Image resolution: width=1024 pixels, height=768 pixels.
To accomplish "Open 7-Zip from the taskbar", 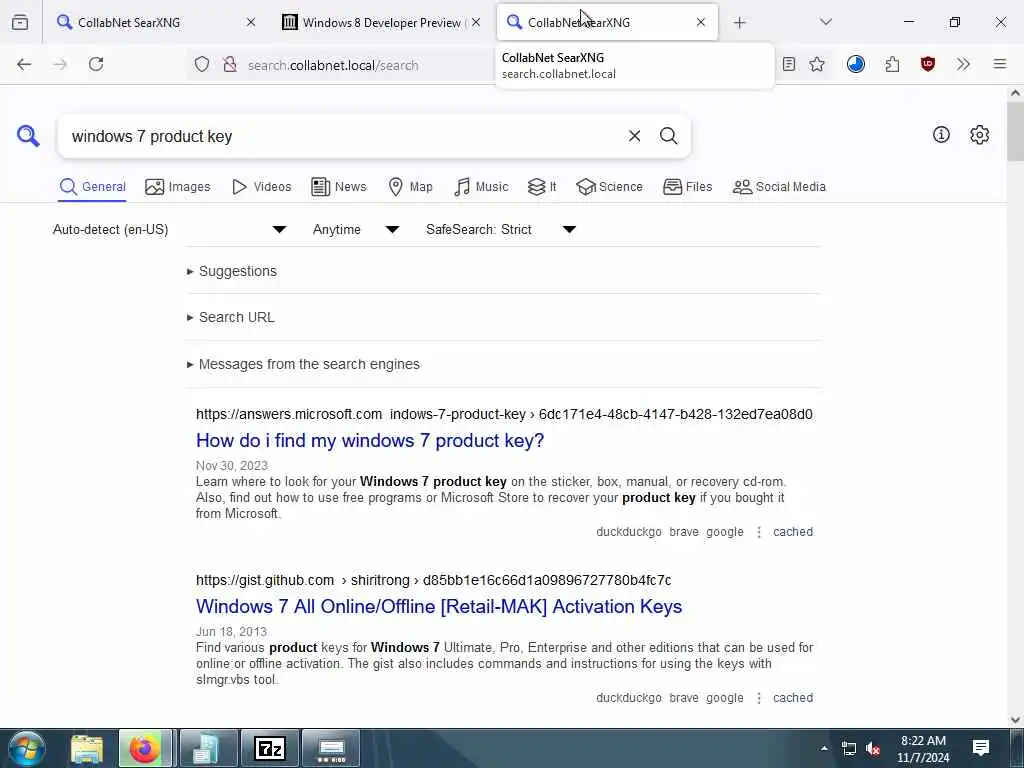I will pos(270,748).
